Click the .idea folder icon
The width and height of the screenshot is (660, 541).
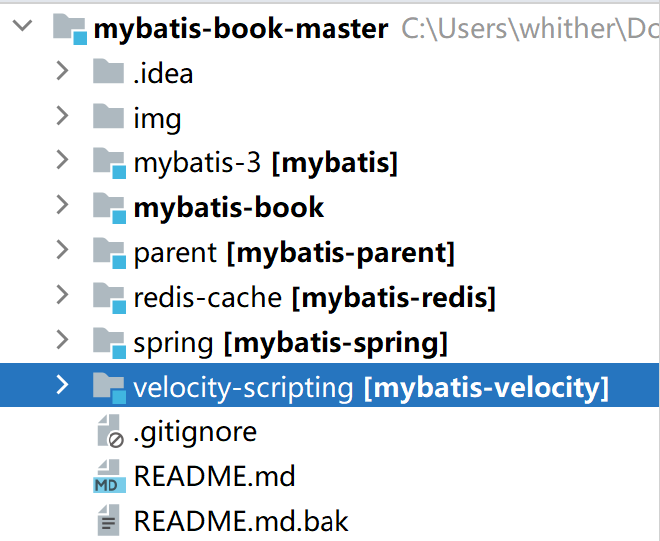tap(108, 73)
